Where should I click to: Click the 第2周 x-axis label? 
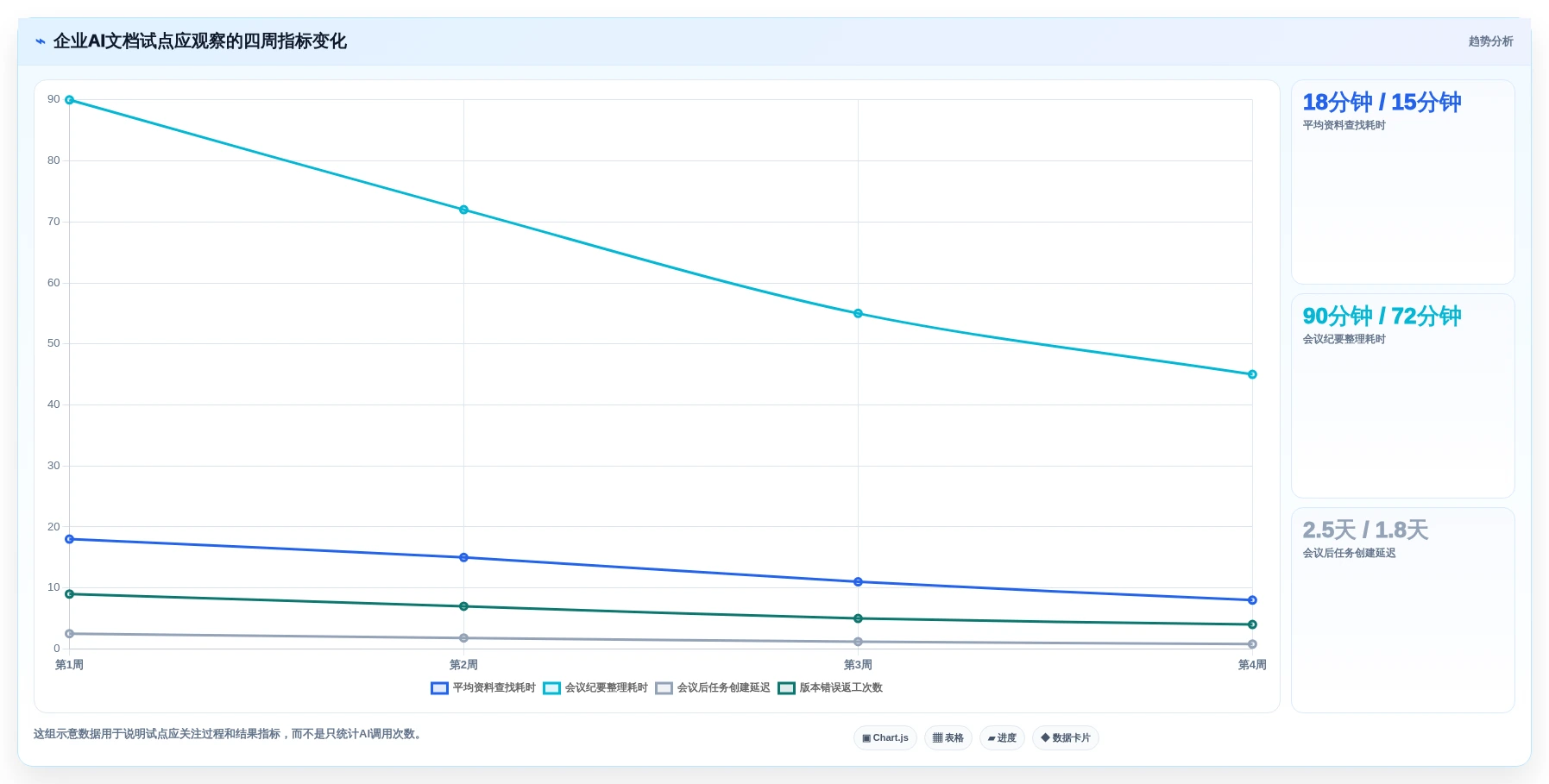(x=463, y=665)
